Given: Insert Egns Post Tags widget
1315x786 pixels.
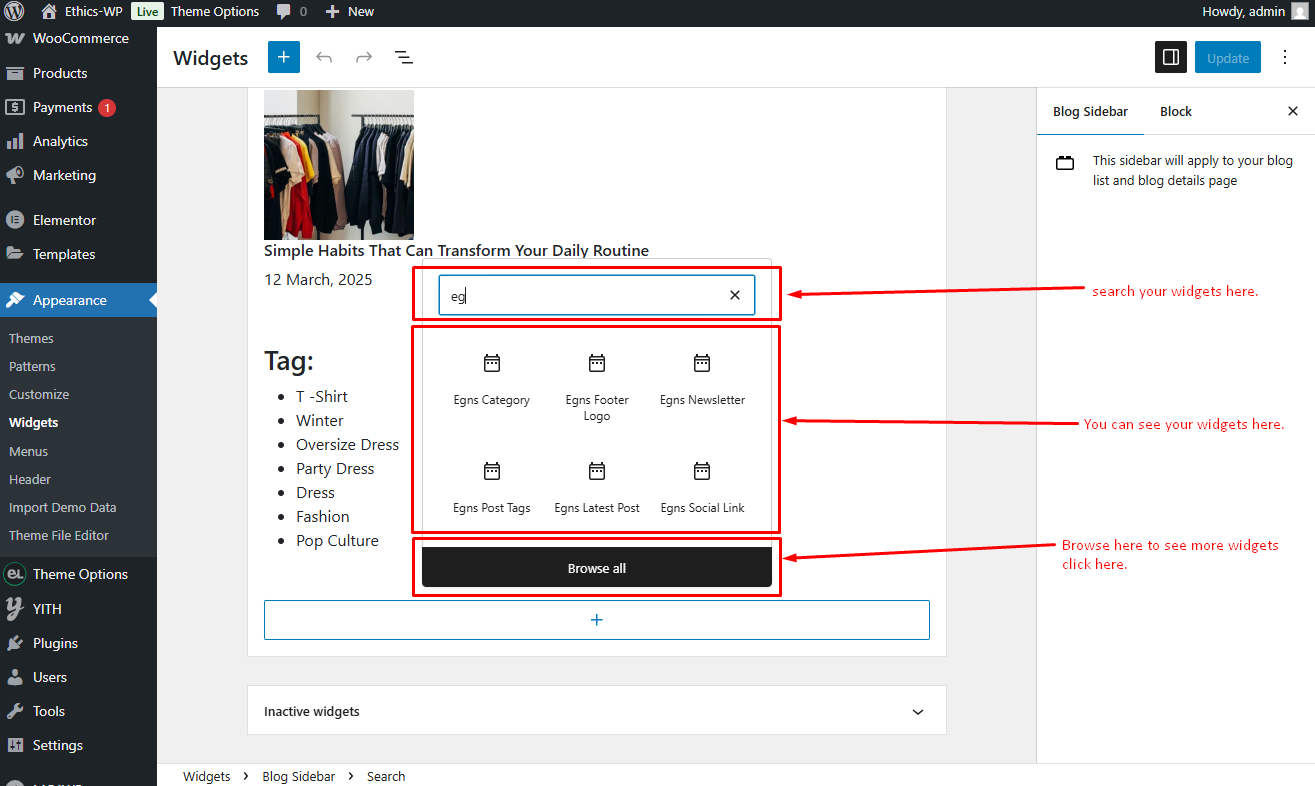Looking at the screenshot, I should [491, 487].
